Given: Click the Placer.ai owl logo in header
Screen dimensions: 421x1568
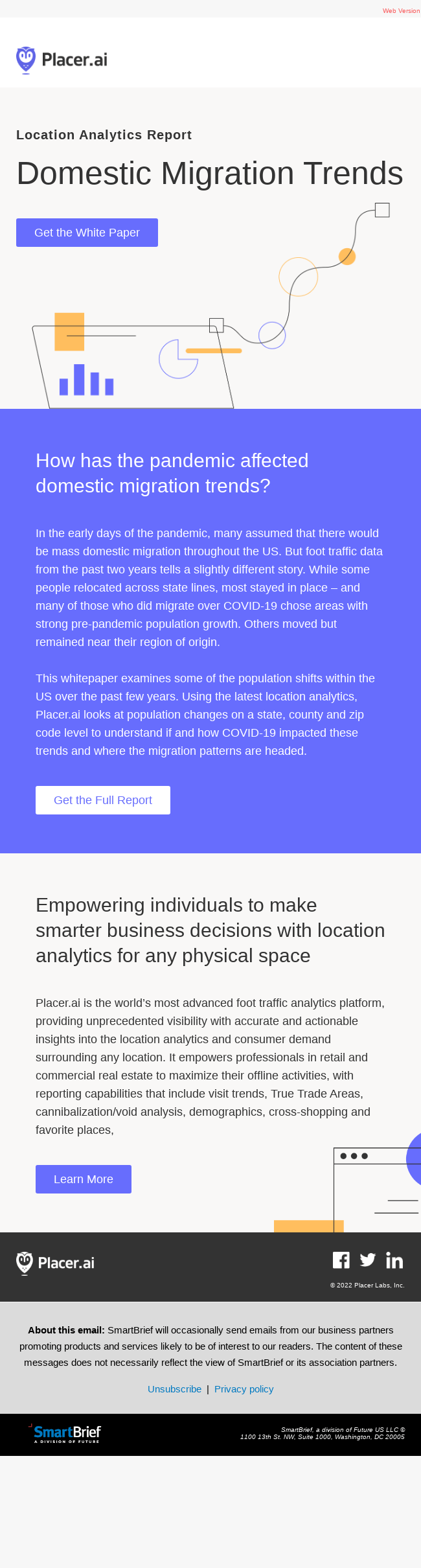Looking at the screenshot, I should point(62,60).
